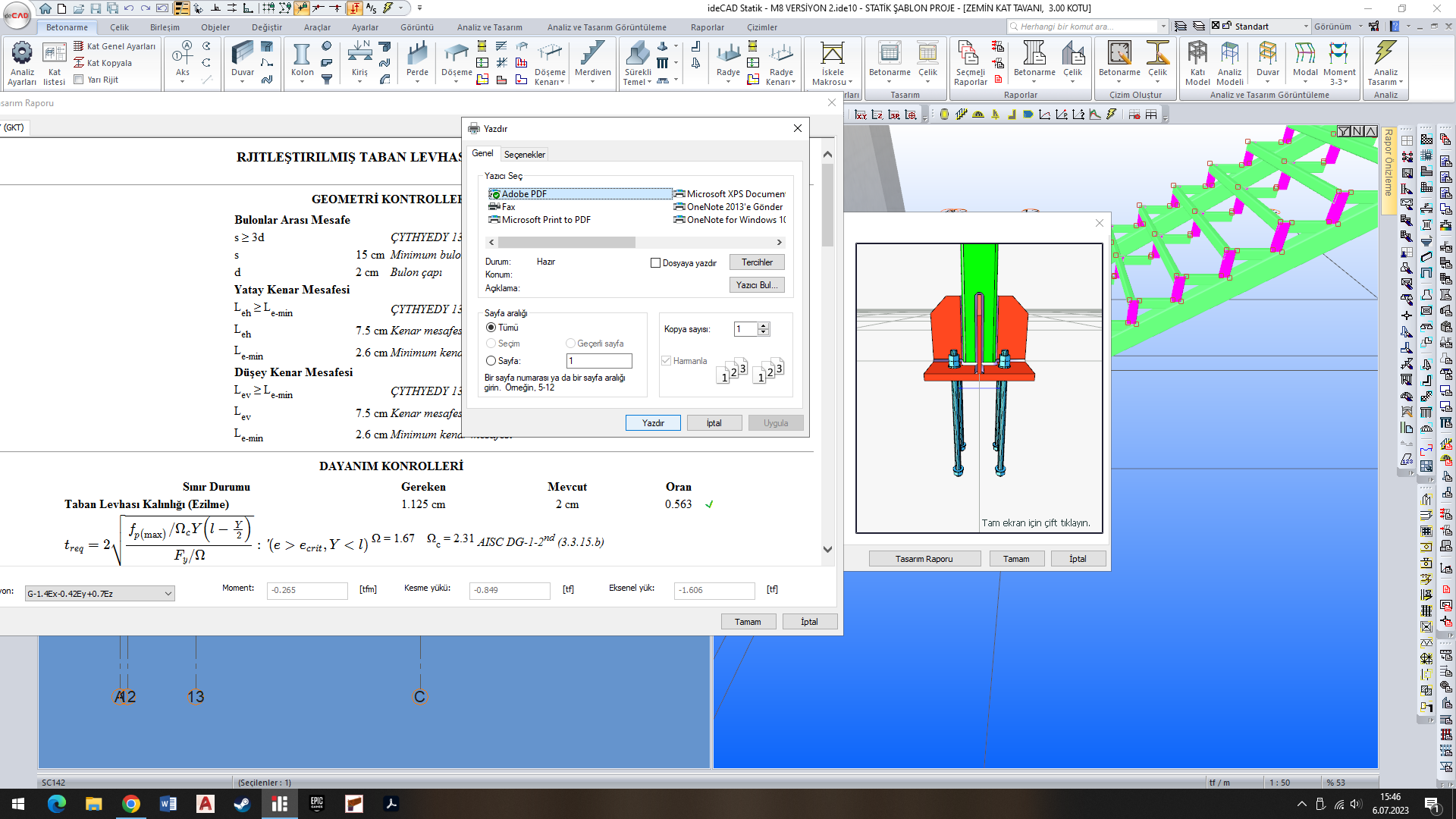Switch to Seçenekler tab in Yazdır dialog
Screen dimensions: 1456x819
pos(524,154)
